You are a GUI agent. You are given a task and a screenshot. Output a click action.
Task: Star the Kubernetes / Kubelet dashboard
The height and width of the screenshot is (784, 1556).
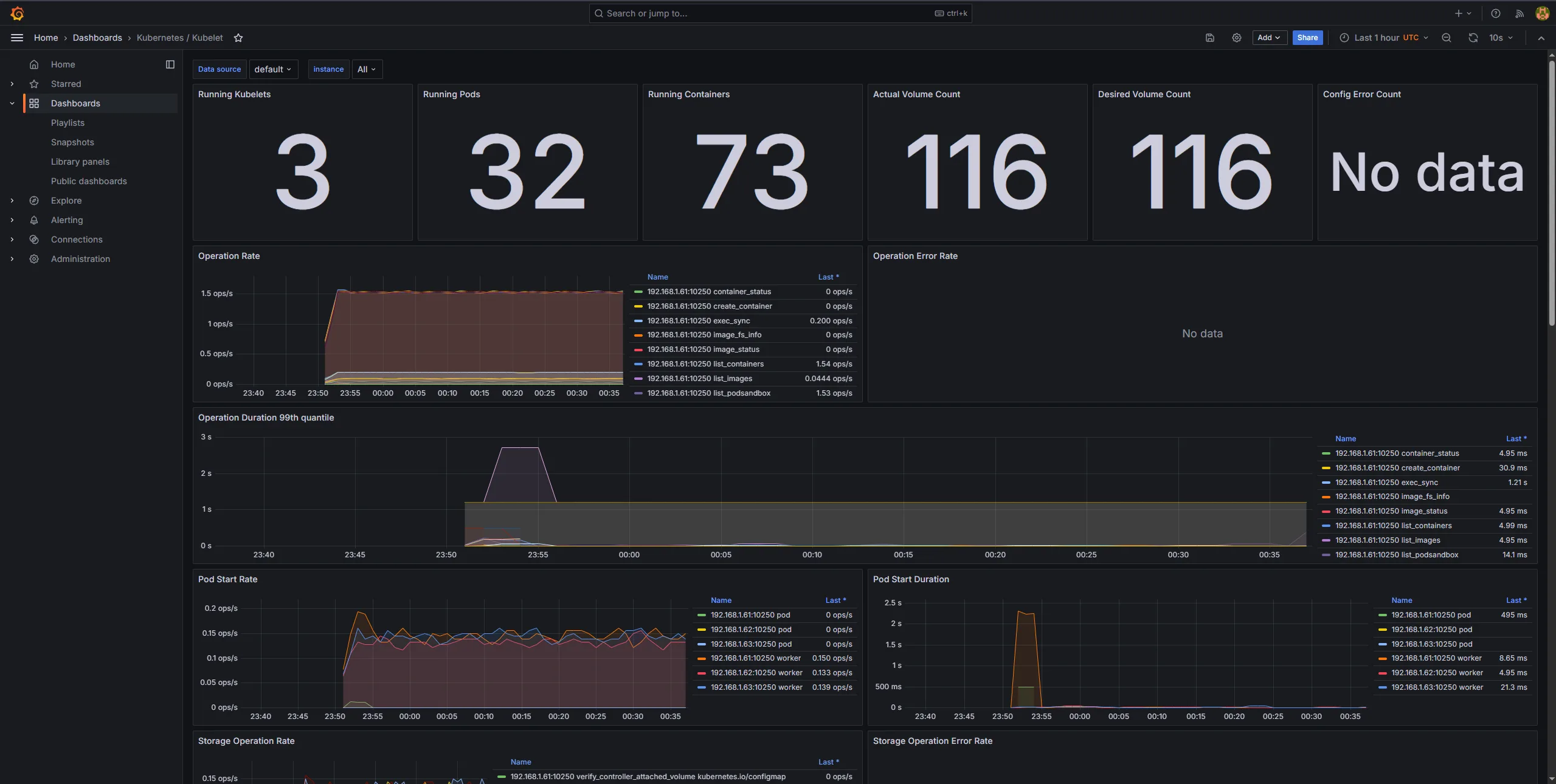(x=238, y=38)
